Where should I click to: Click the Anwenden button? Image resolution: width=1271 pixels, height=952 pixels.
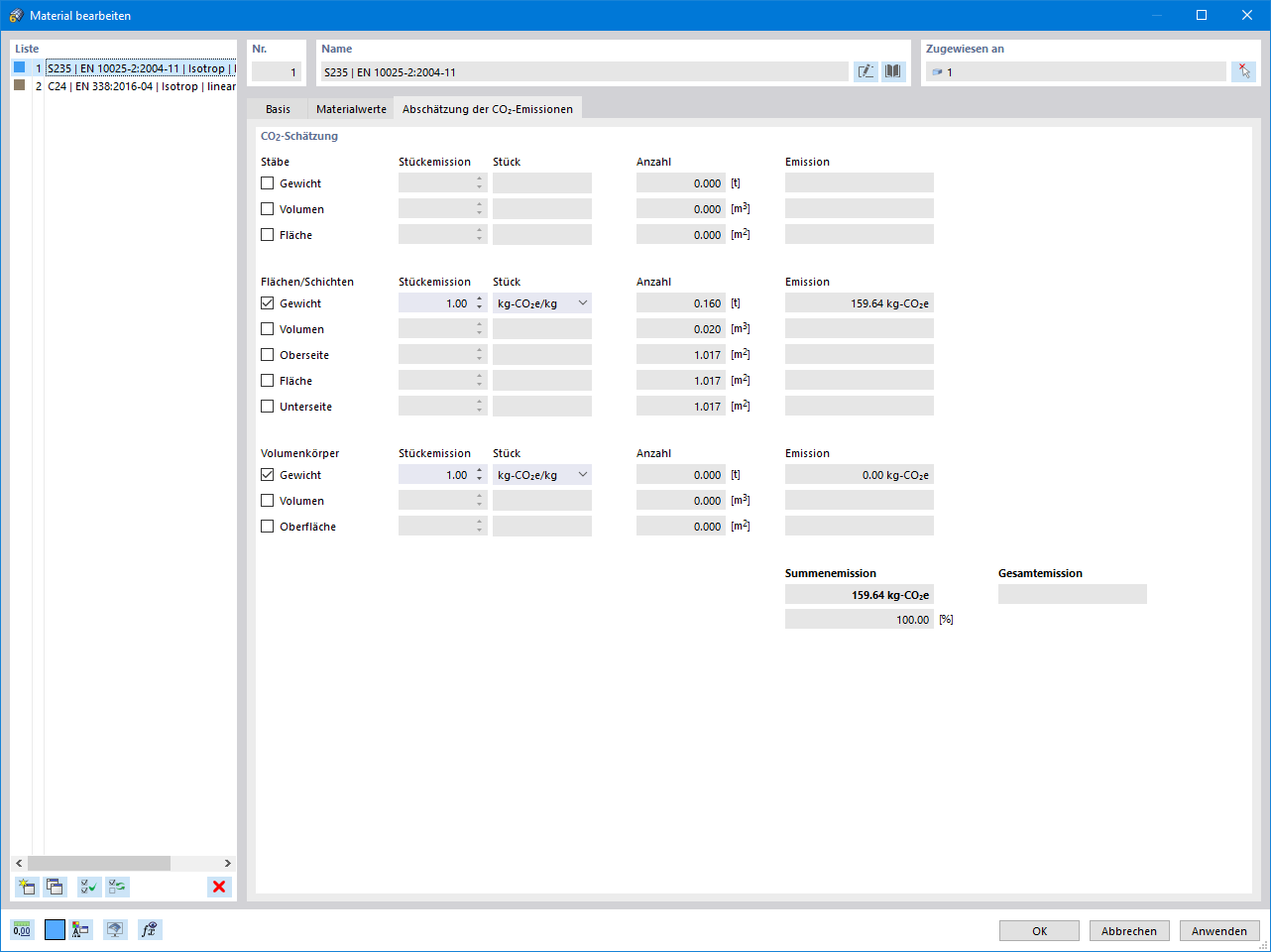point(1219,931)
